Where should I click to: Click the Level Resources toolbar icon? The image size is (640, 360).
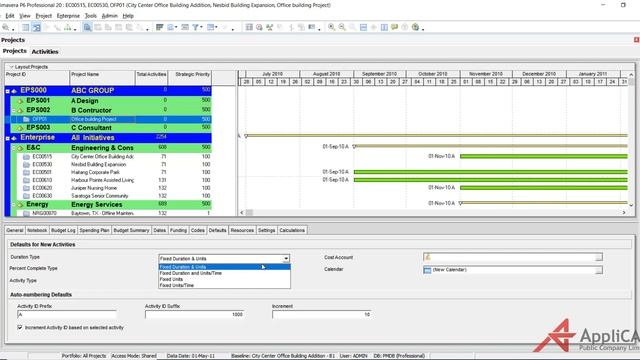(269, 27)
